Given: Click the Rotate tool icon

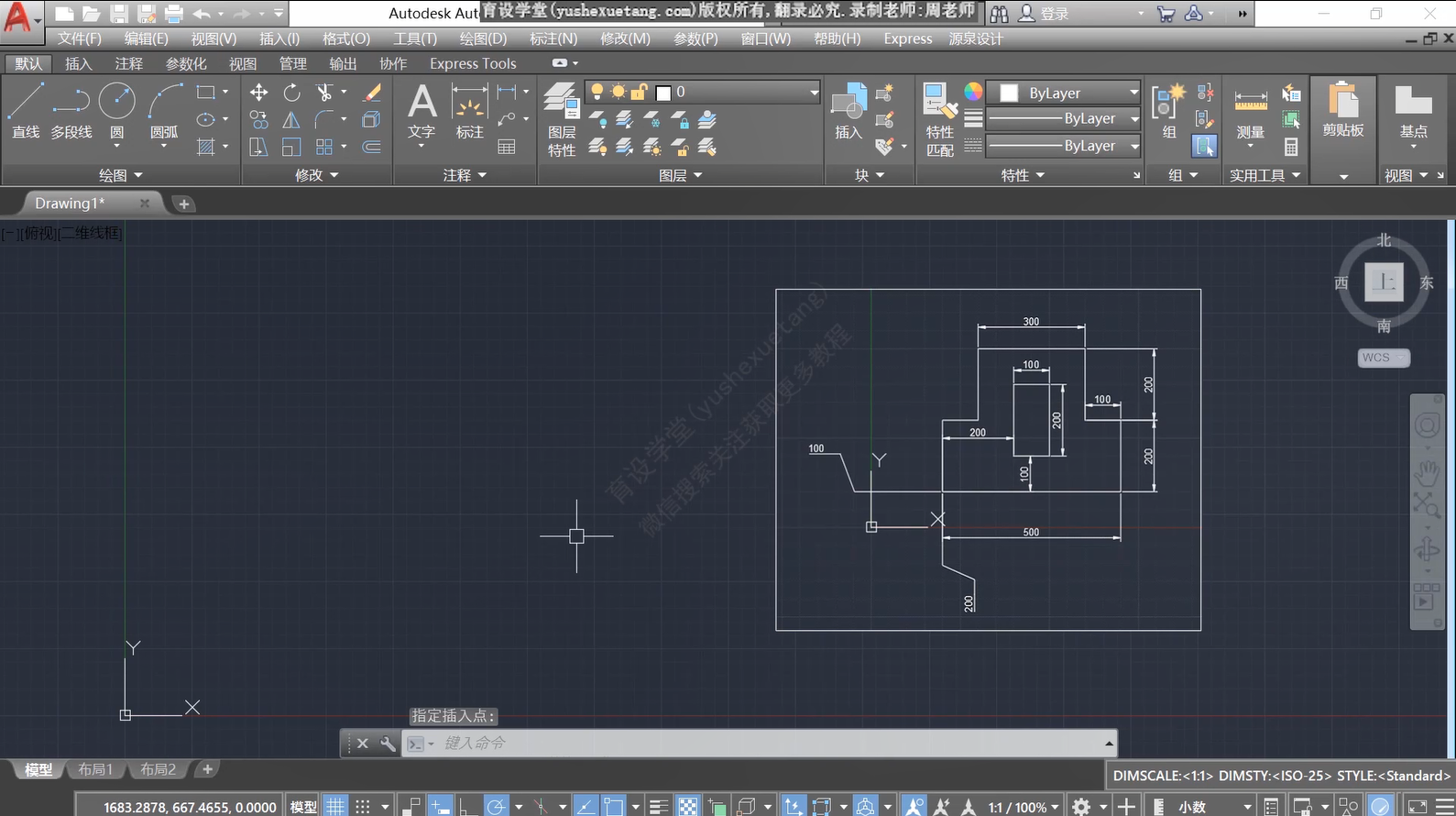Looking at the screenshot, I should click(291, 93).
